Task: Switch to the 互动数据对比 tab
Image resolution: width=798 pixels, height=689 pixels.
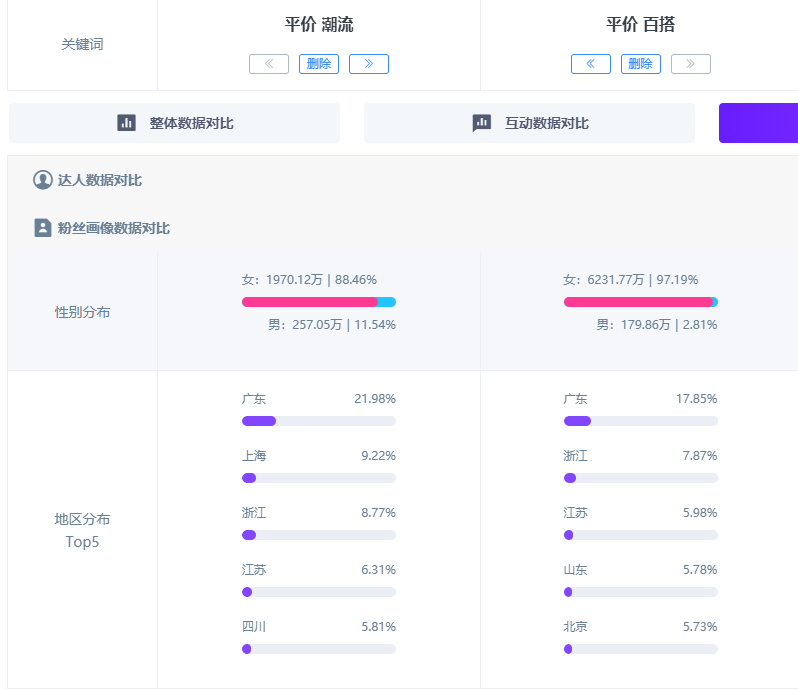Action: click(529, 123)
